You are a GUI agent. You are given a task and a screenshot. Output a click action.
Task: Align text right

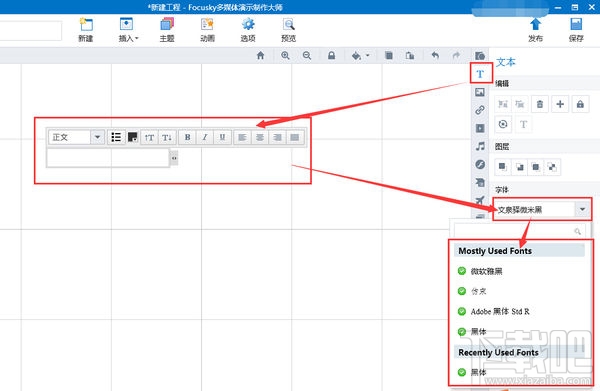pyautogui.click(x=277, y=137)
